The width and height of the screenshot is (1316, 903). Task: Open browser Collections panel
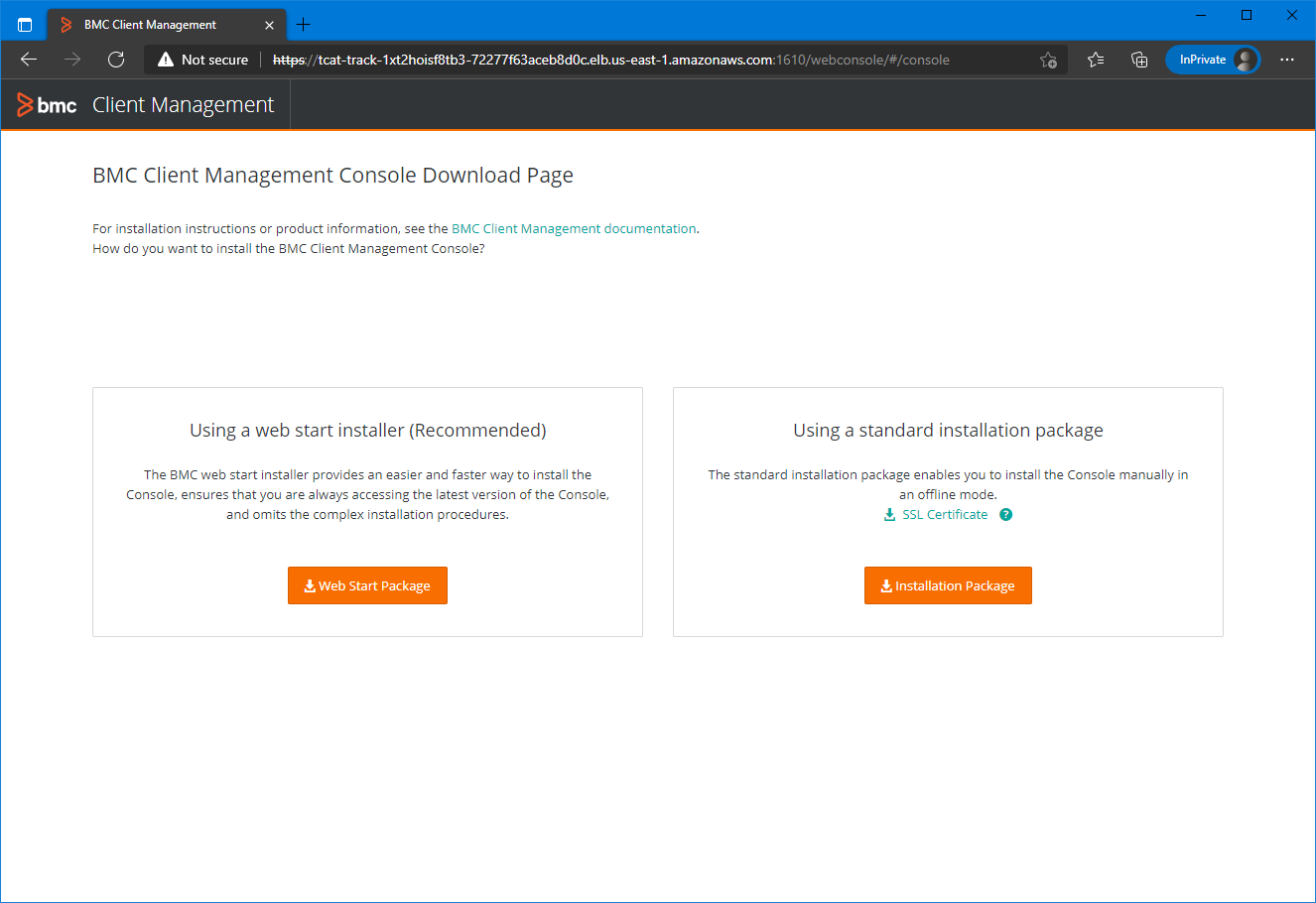coord(1139,60)
